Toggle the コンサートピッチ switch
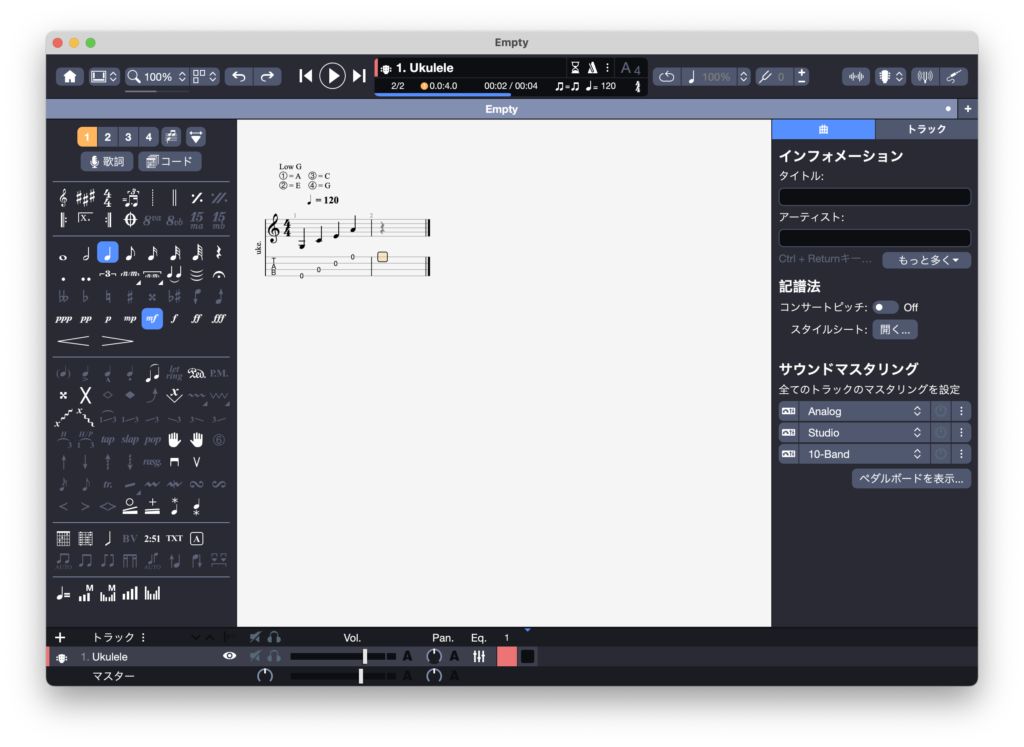The height and width of the screenshot is (747, 1024). [x=885, y=307]
